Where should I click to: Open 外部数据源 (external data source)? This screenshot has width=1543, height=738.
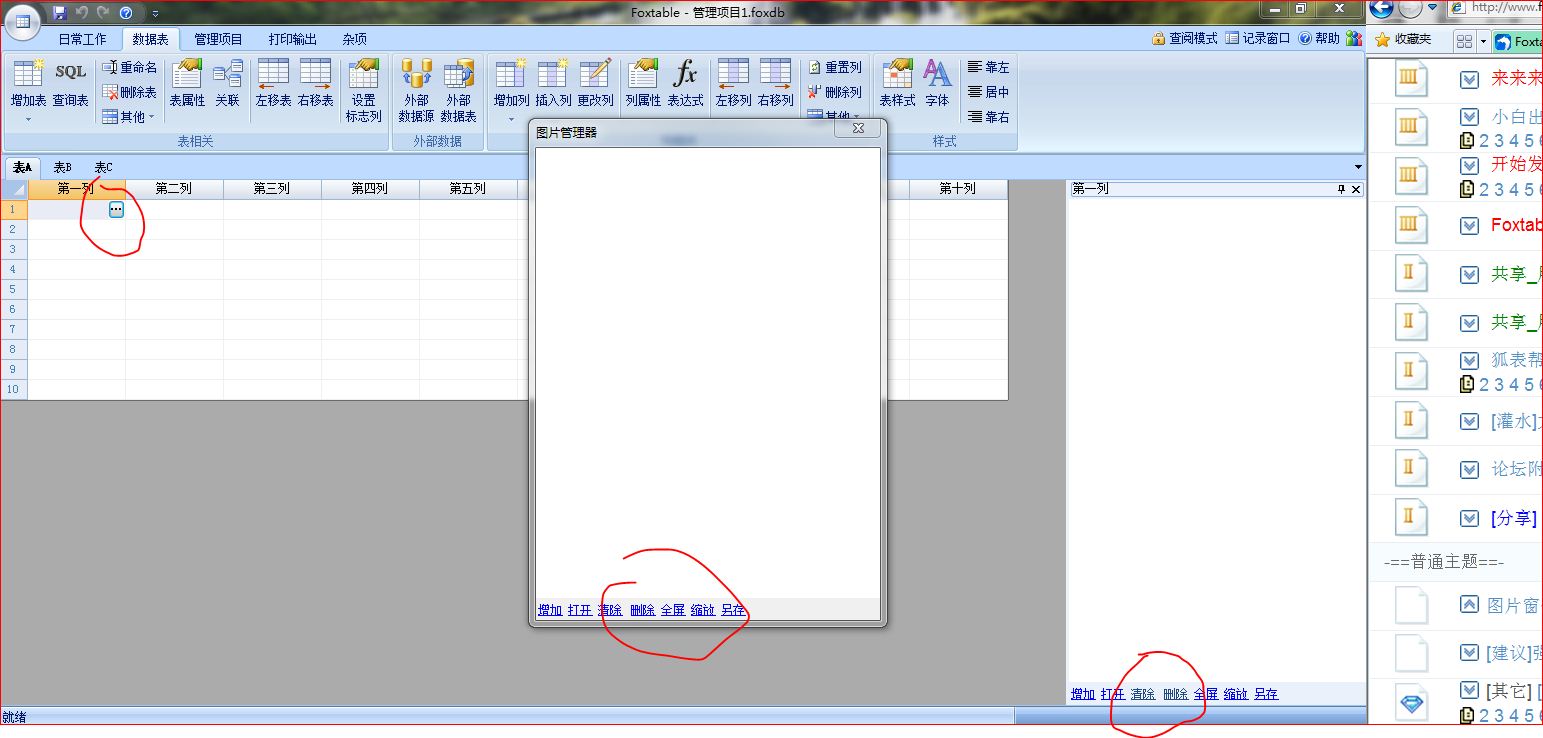pyautogui.click(x=416, y=91)
